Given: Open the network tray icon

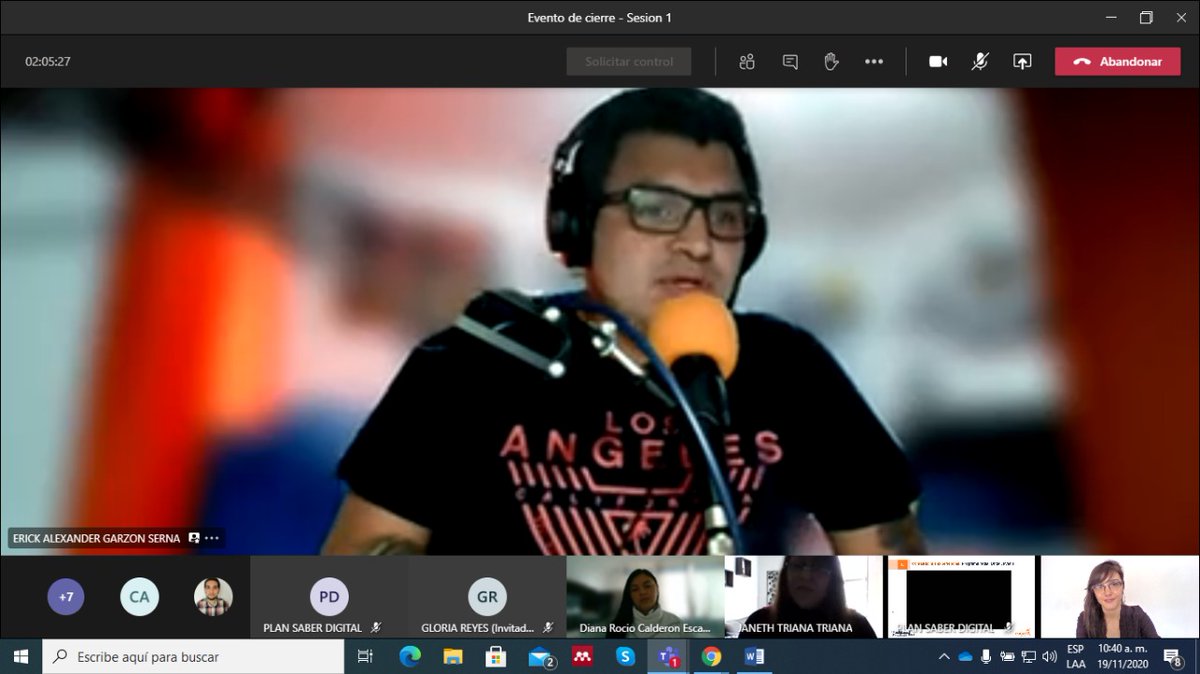Looking at the screenshot, I should [x=1028, y=657].
